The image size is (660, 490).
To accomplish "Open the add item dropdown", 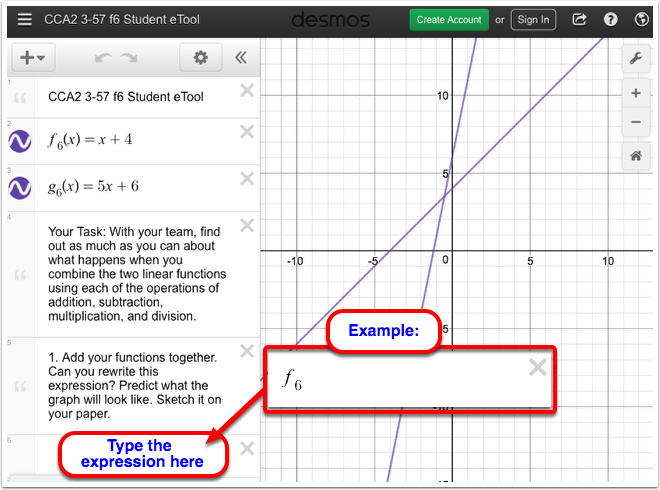I will click(32, 57).
